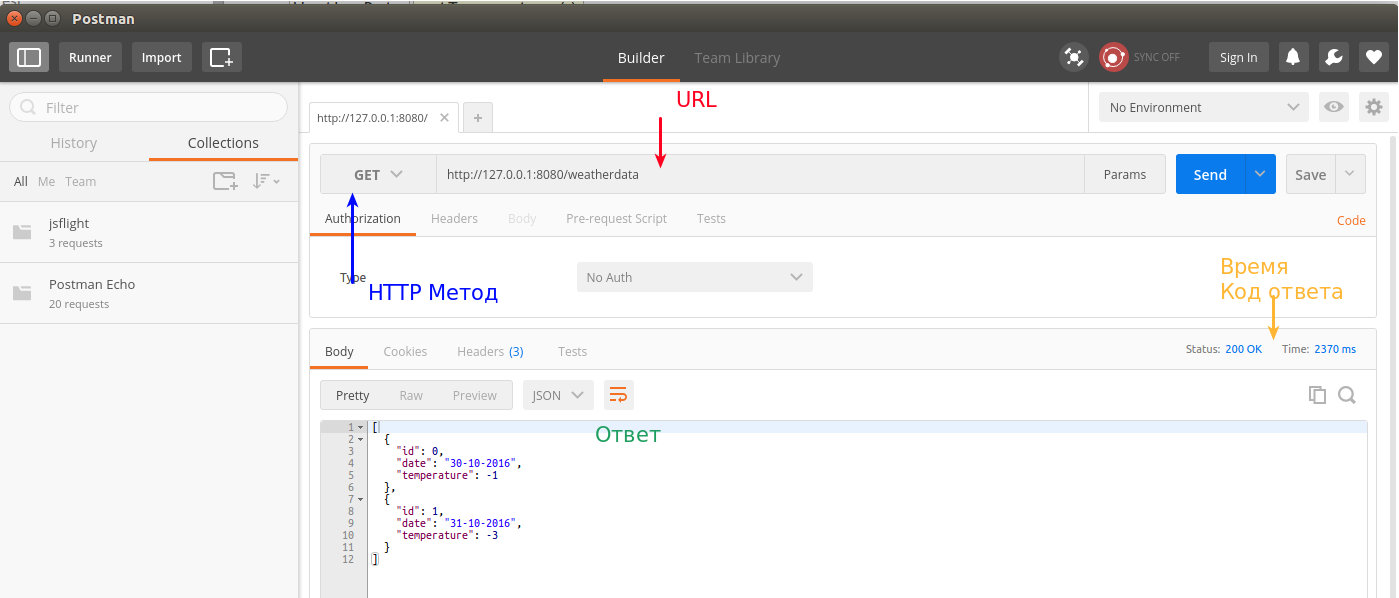Toggle line wrap icon in response
This screenshot has width=1399, height=598.
(618, 395)
